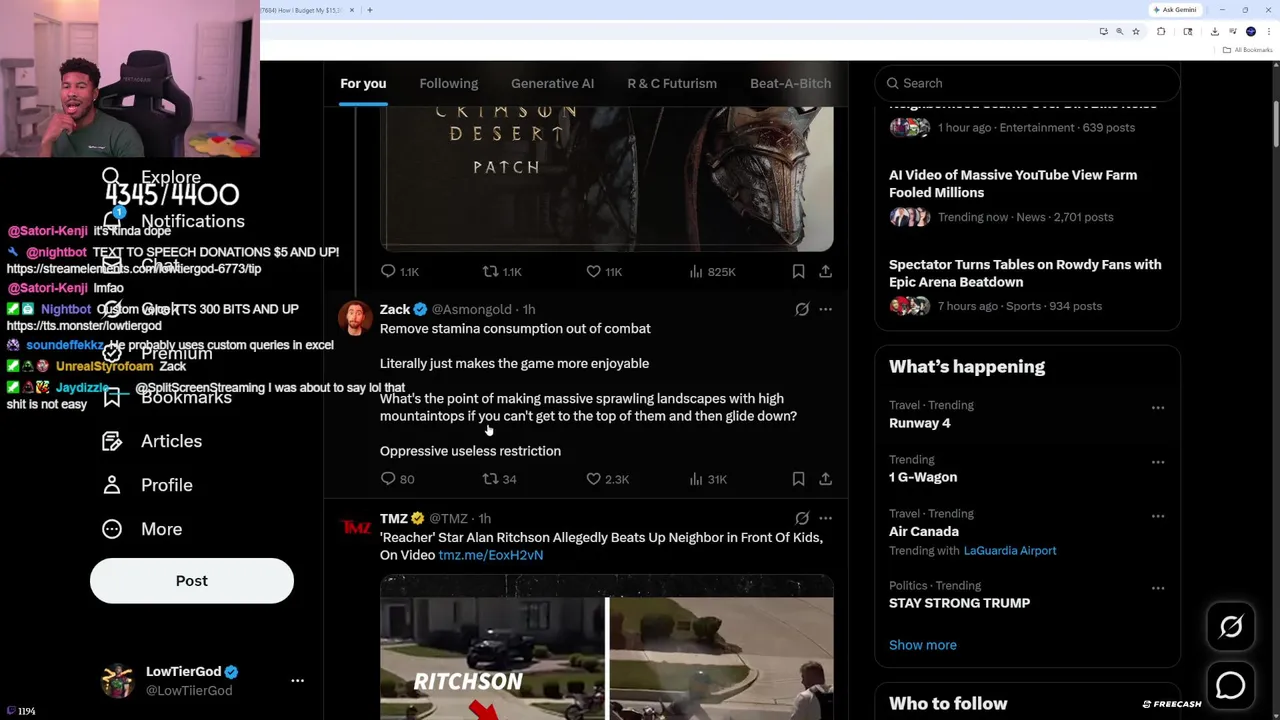This screenshot has width=1280, height=720.
Task: Open the STAY STRONG TRUMP trend
Action: (959, 603)
